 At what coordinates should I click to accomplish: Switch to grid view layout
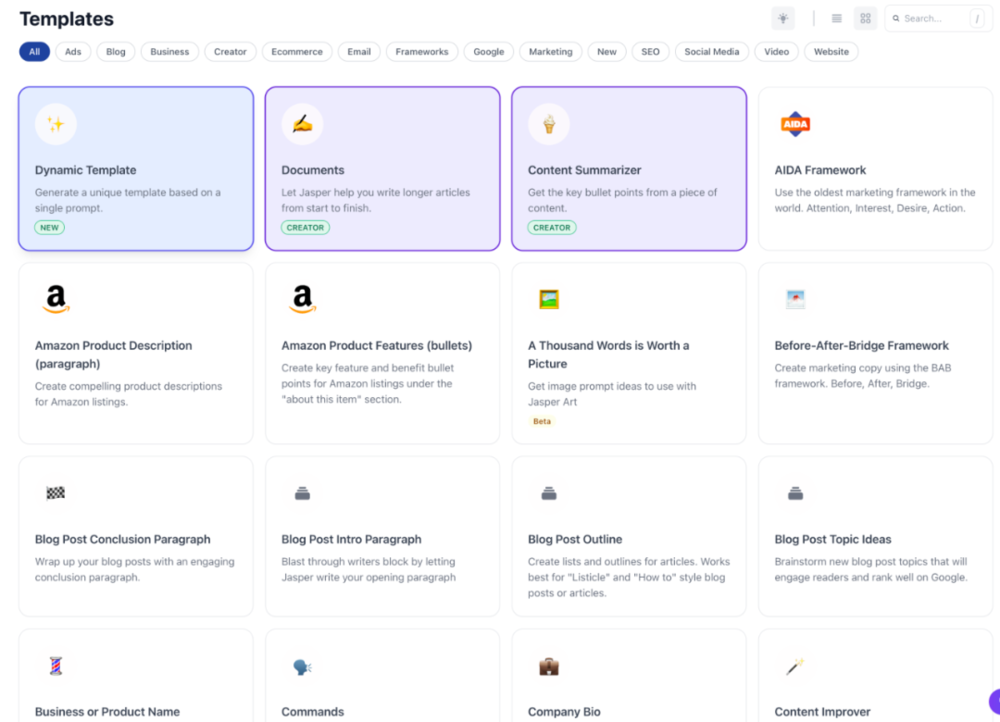pos(865,18)
